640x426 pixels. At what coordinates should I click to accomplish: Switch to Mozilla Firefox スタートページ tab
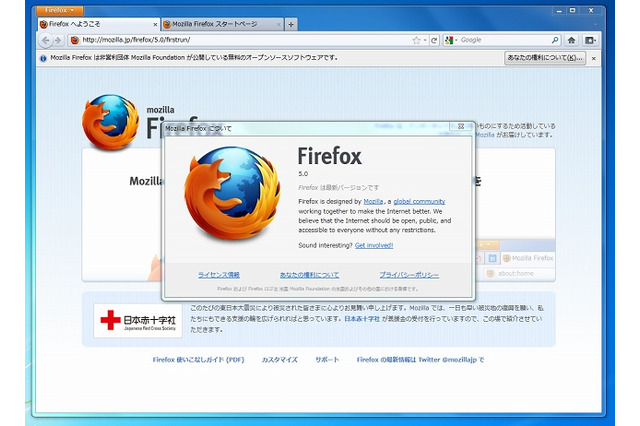pyautogui.click(x=222, y=24)
